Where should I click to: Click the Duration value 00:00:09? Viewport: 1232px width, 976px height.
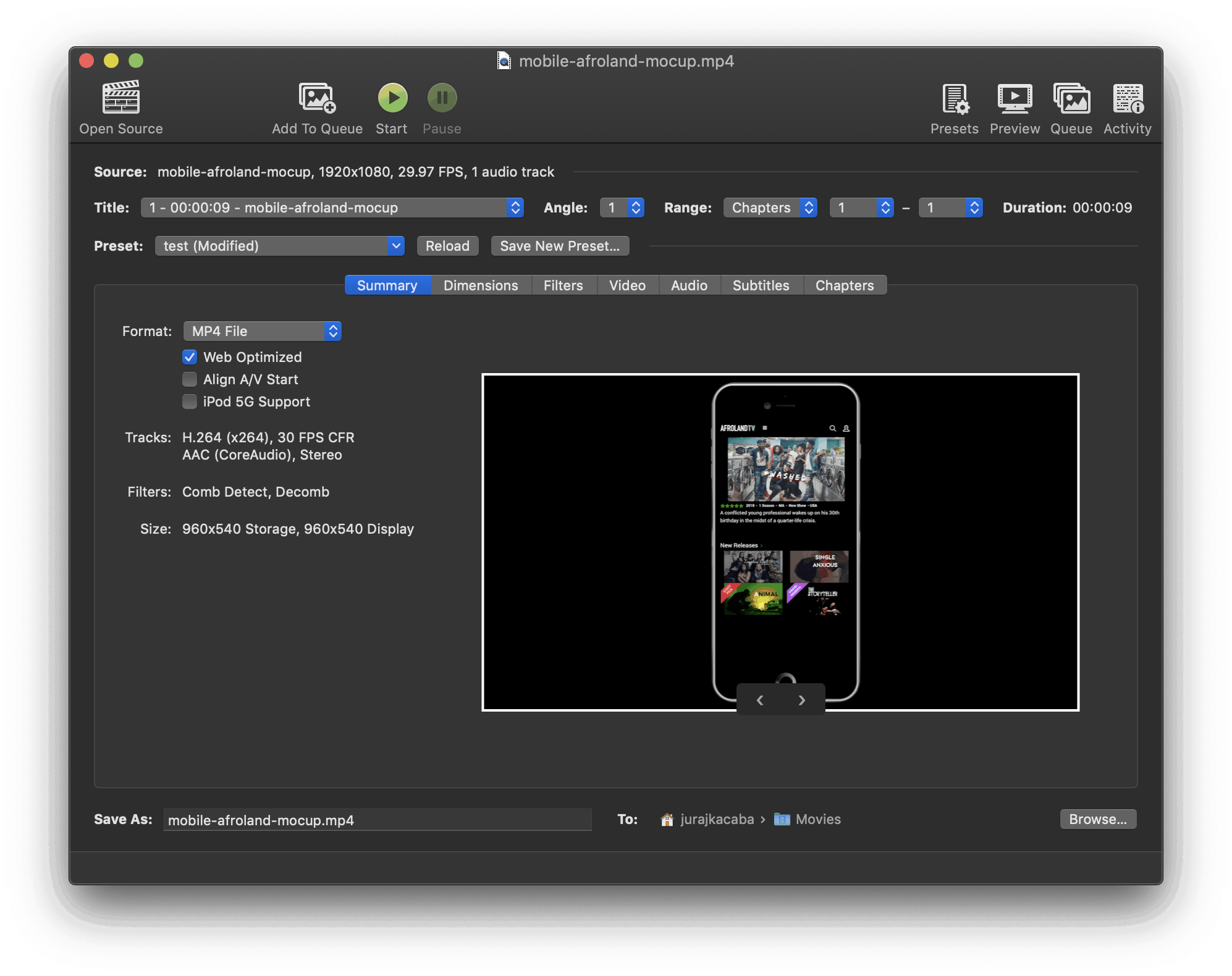(x=1102, y=208)
